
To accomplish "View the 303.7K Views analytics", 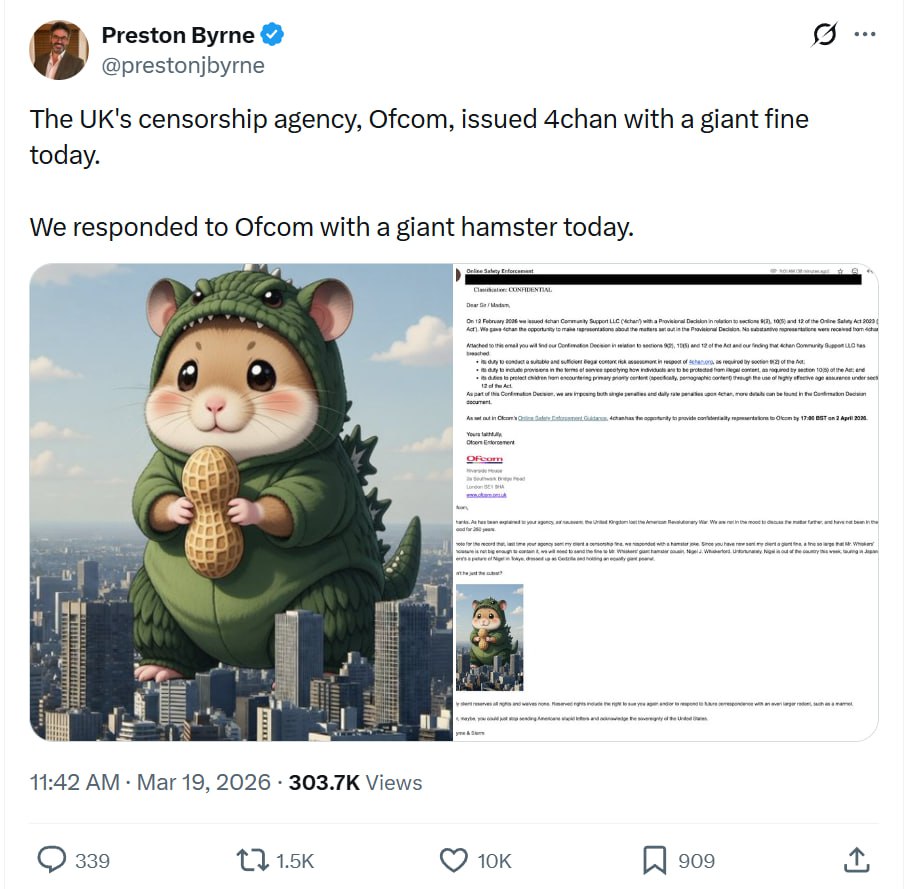I will tap(355, 782).
